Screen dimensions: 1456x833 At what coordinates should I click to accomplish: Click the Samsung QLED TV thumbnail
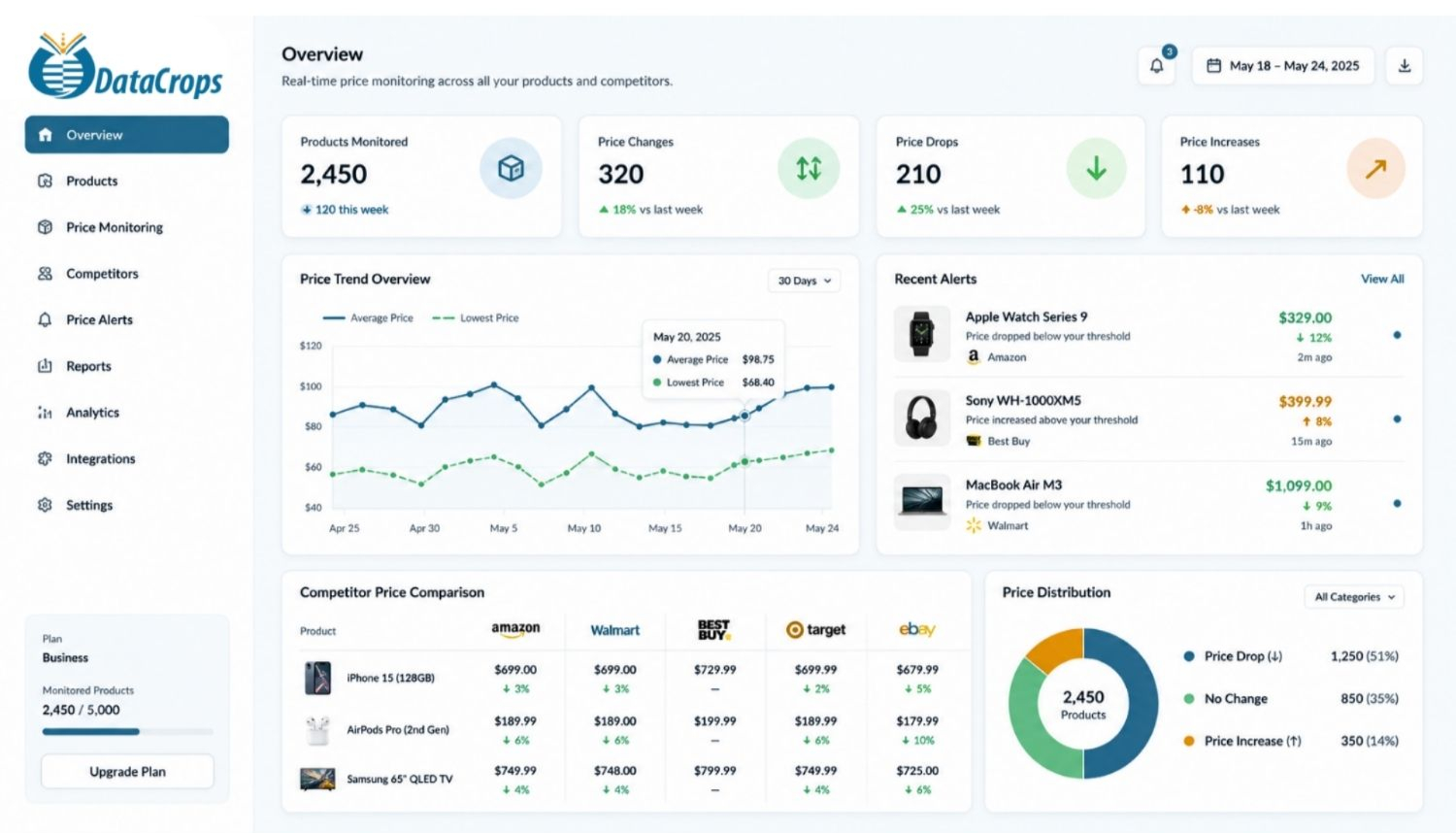(317, 779)
